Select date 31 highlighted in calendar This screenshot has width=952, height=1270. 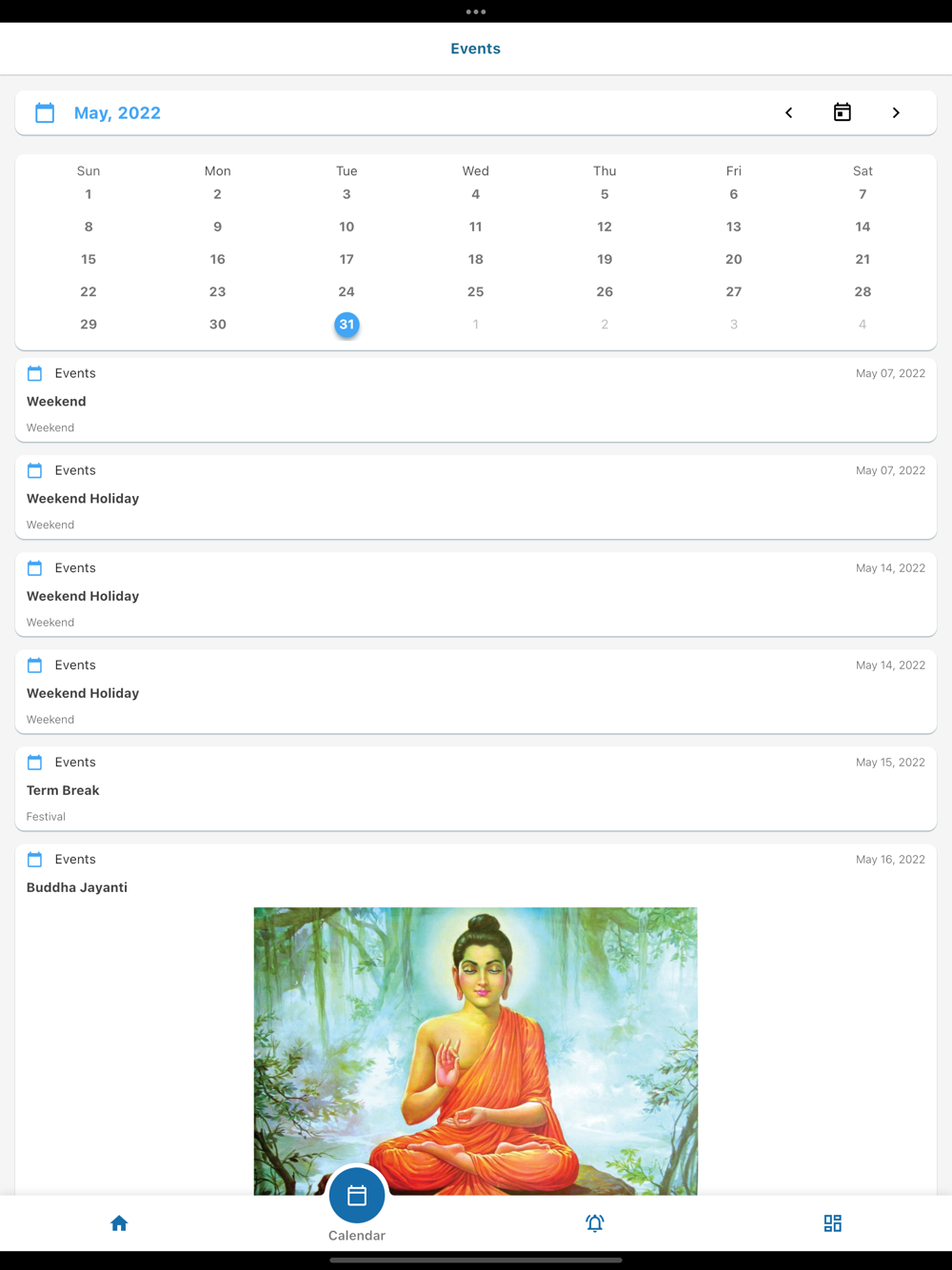click(x=347, y=325)
